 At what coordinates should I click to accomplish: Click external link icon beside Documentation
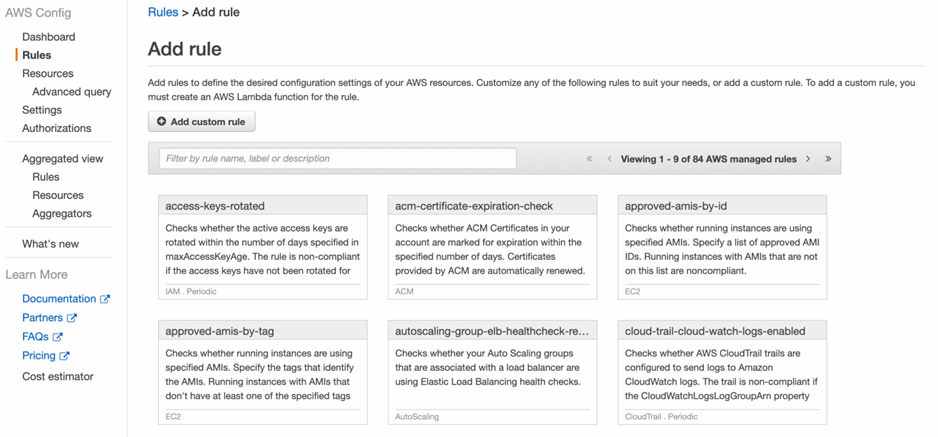click(x=105, y=299)
